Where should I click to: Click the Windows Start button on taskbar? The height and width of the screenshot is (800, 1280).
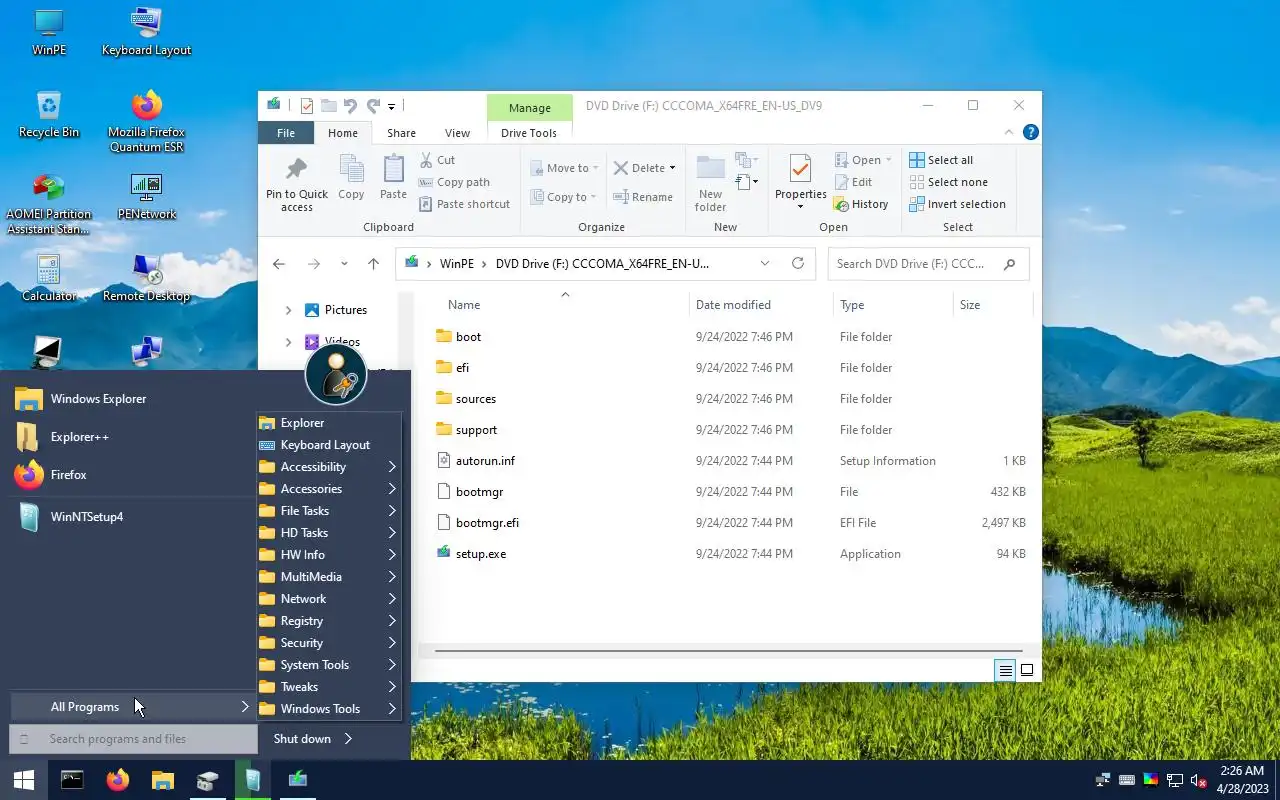[24, 780]
